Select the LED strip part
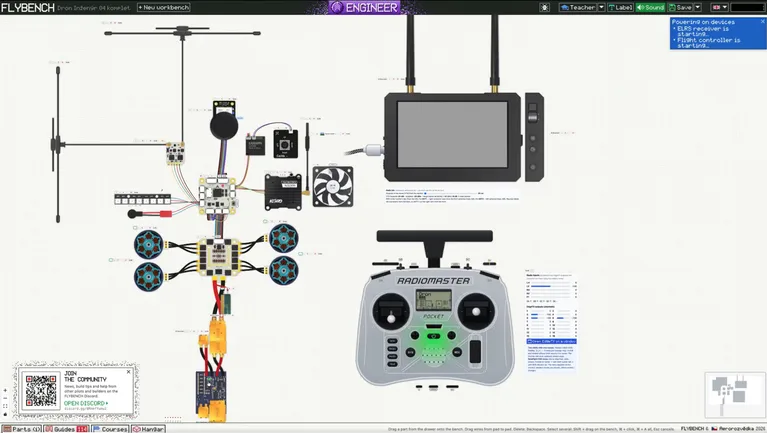Image resolution: width=767 pixels, height=433 pixels. 142,199
